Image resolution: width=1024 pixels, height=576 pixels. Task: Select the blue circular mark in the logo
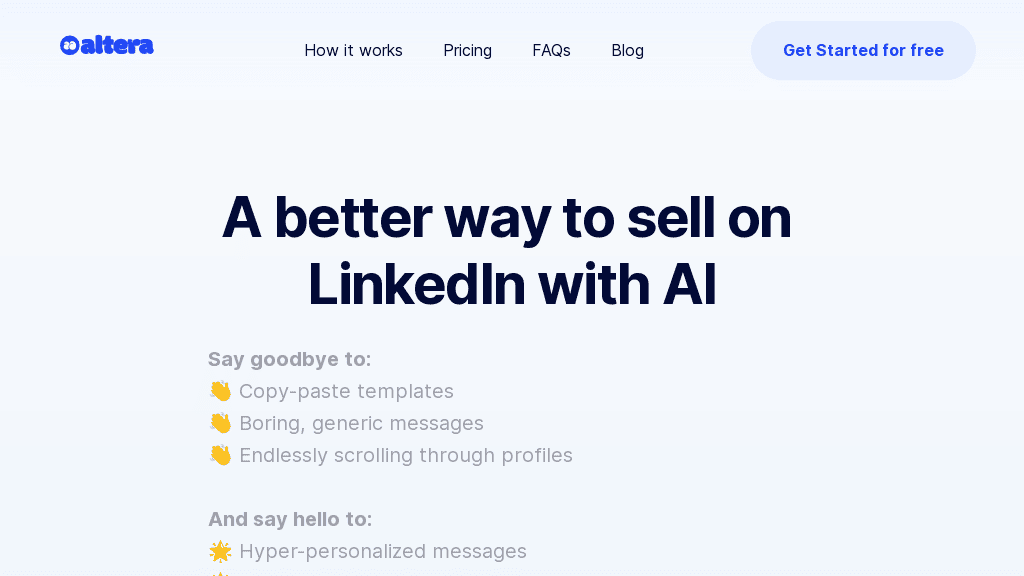(69, 44)
